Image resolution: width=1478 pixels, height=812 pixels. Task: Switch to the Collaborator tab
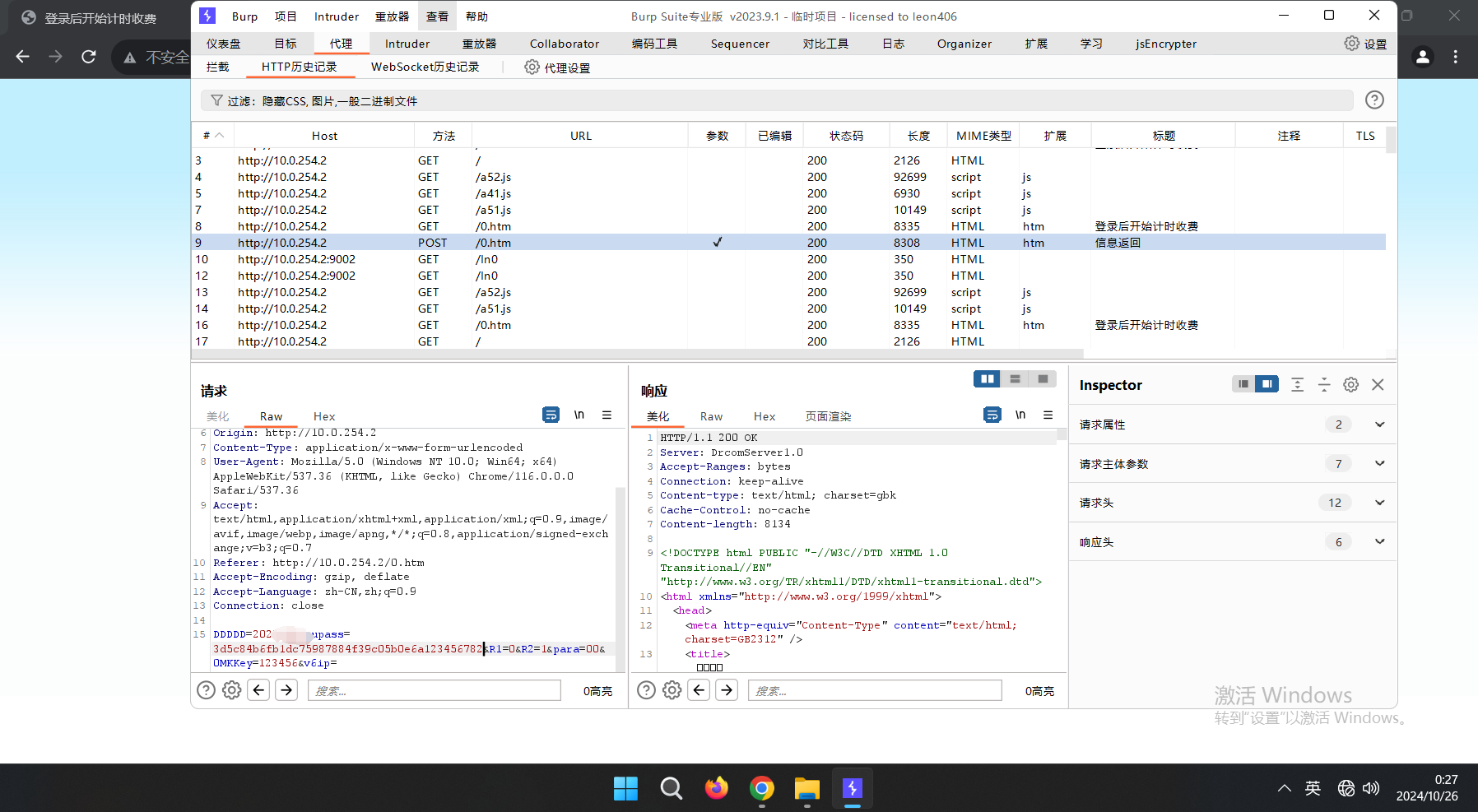565,44
